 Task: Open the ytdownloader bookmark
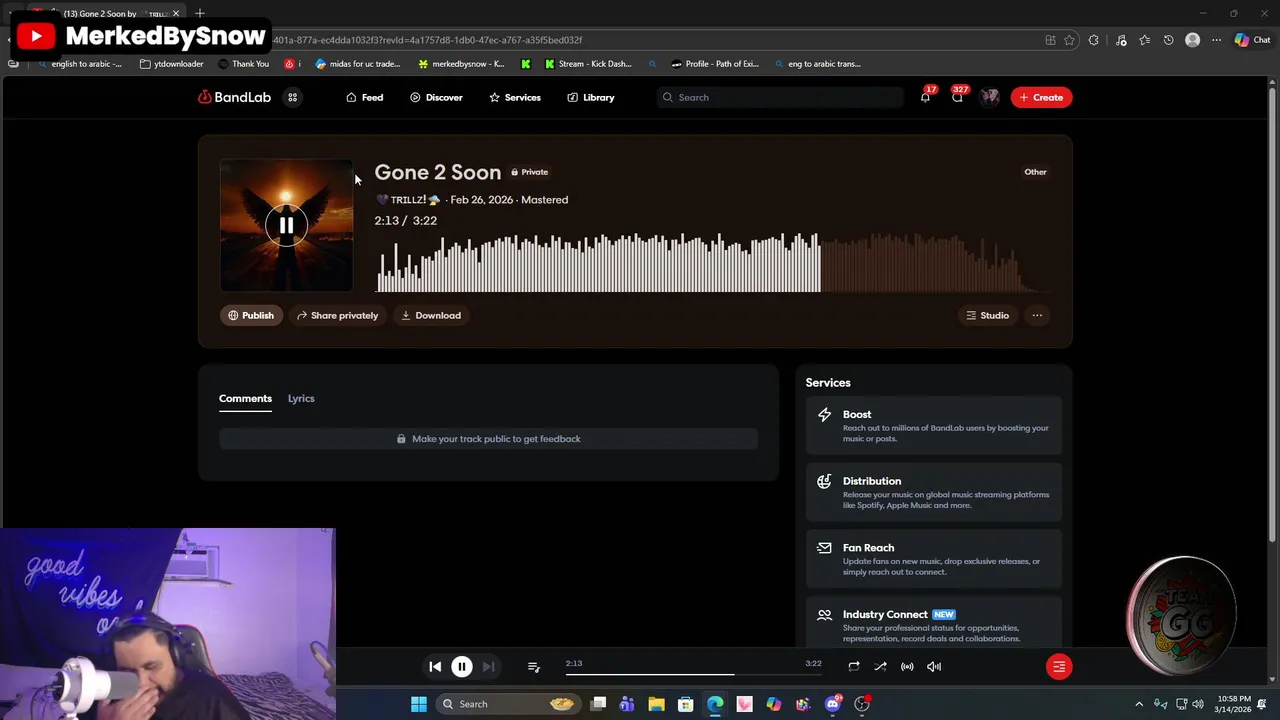coord(172,64)
